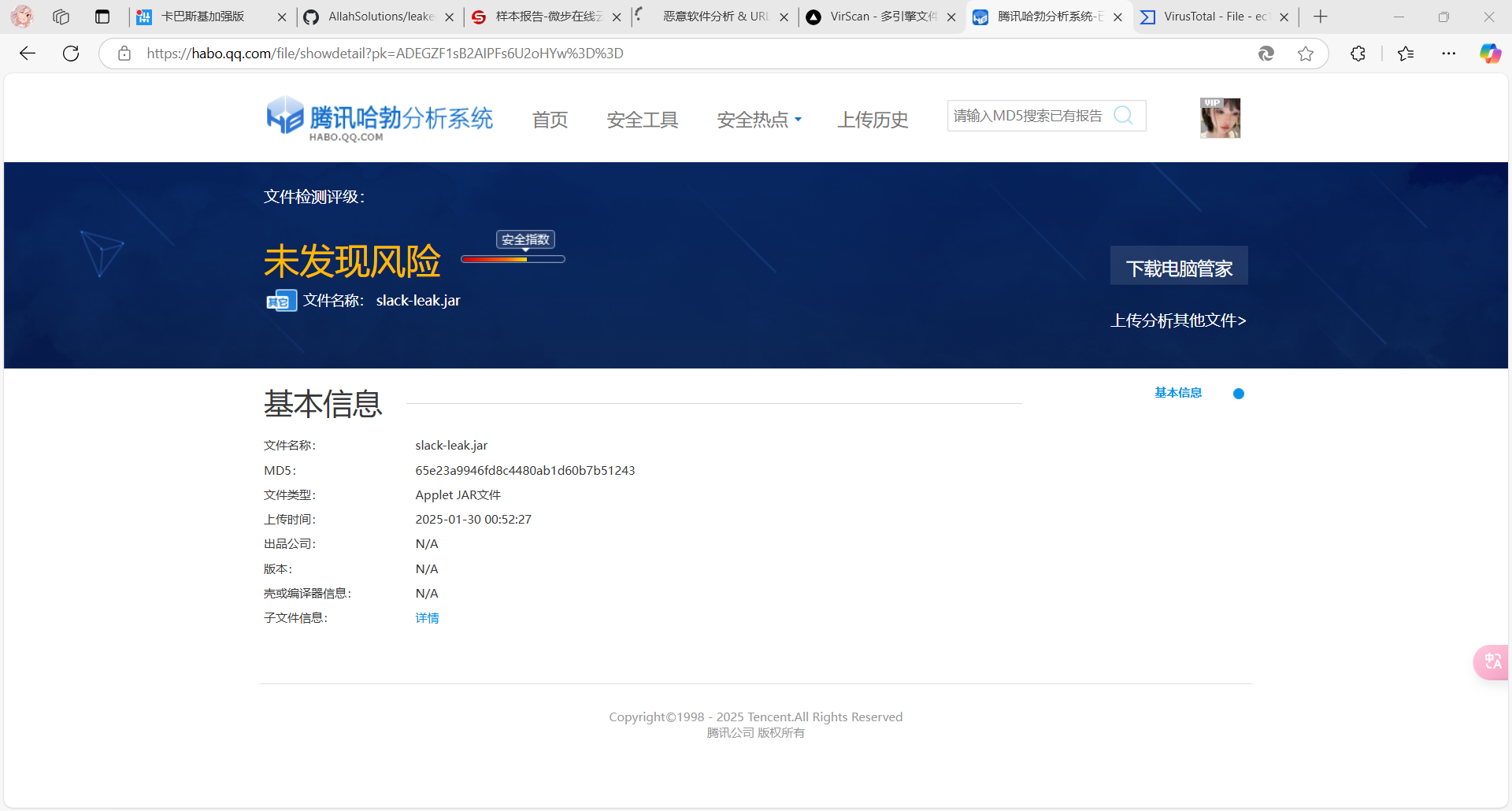
Task: Click slack-leak.jar value in 基本信息
Action: [x=451, y=446]
